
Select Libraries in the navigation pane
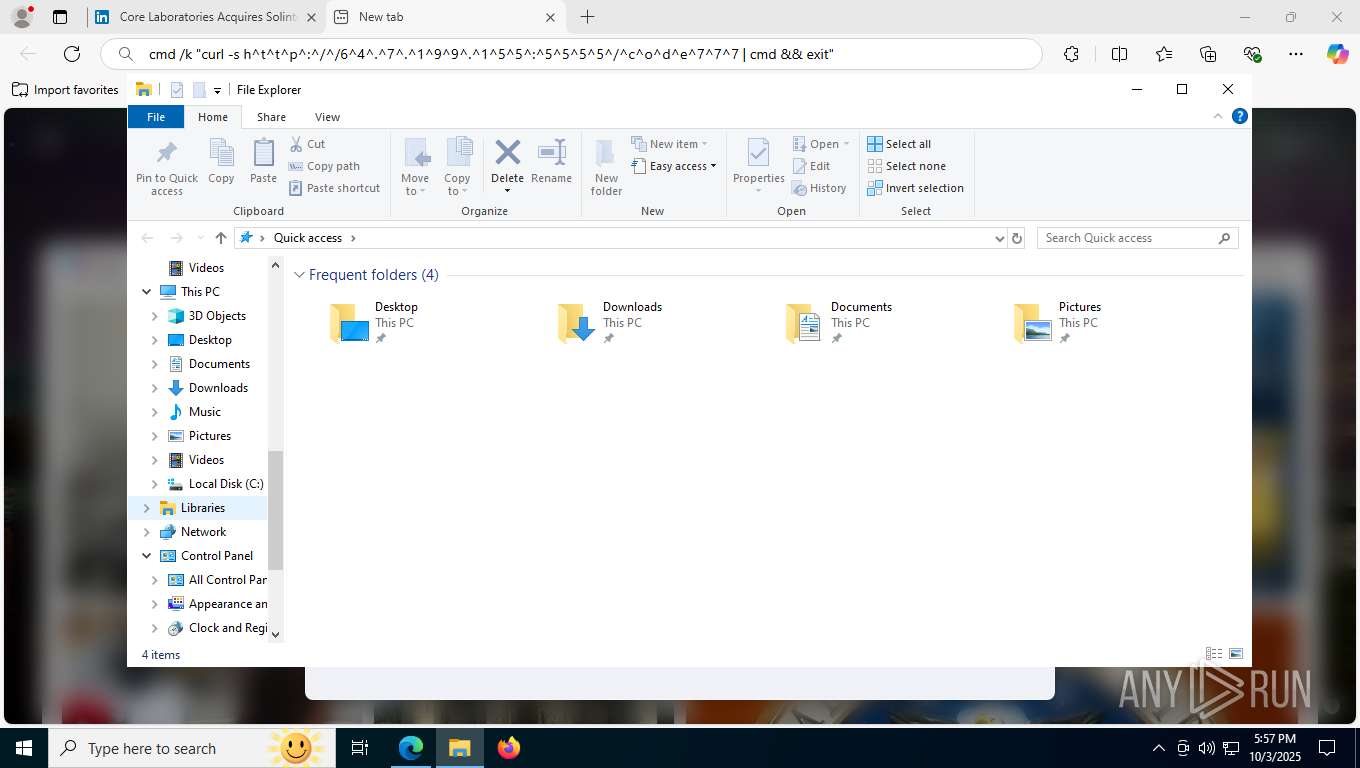coord(203,508)
